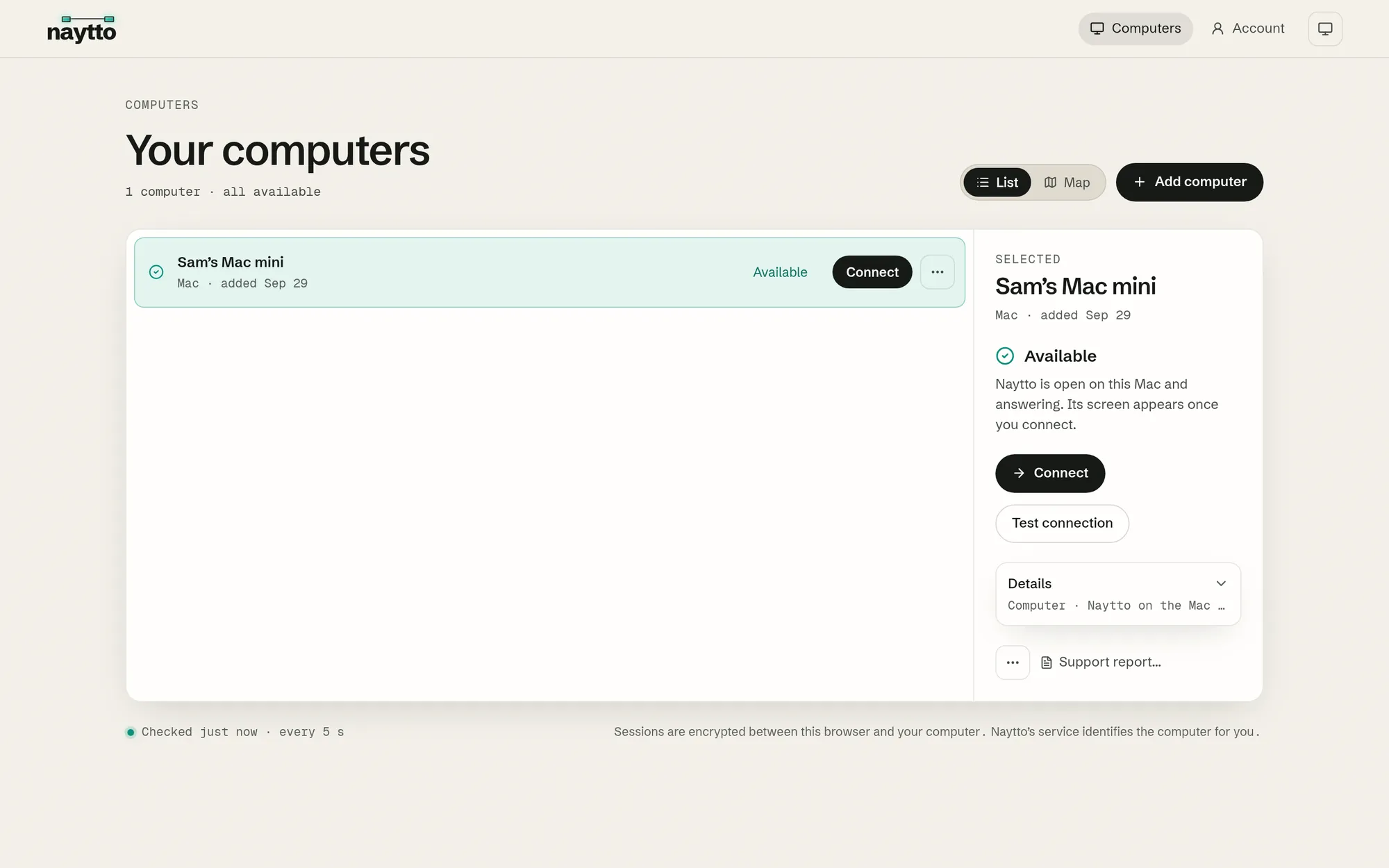Viewport: 1389px width, 868px height.
Task: Click the 'Mac · added Sep 29' text in selected panel
Action: [x=1063, y=315]
